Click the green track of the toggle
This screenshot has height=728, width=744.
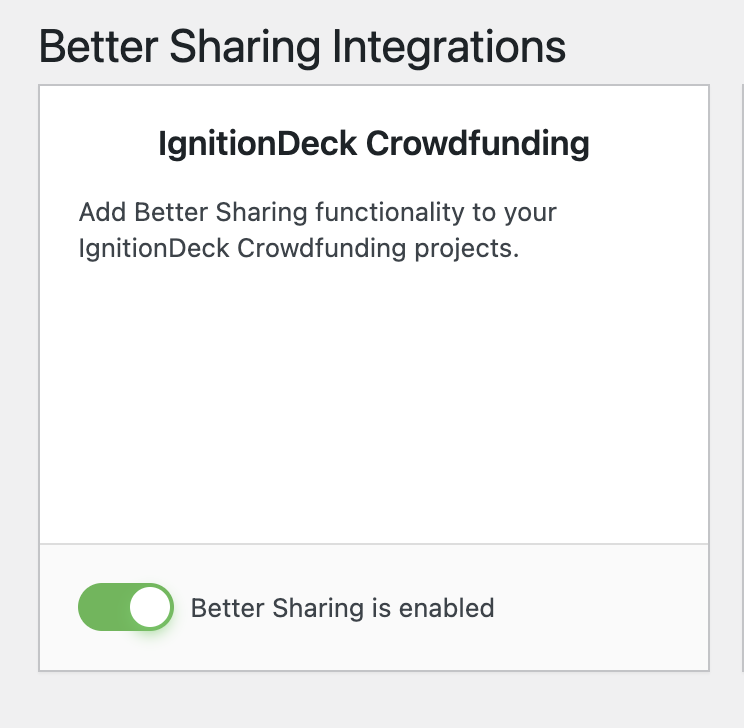102,607
